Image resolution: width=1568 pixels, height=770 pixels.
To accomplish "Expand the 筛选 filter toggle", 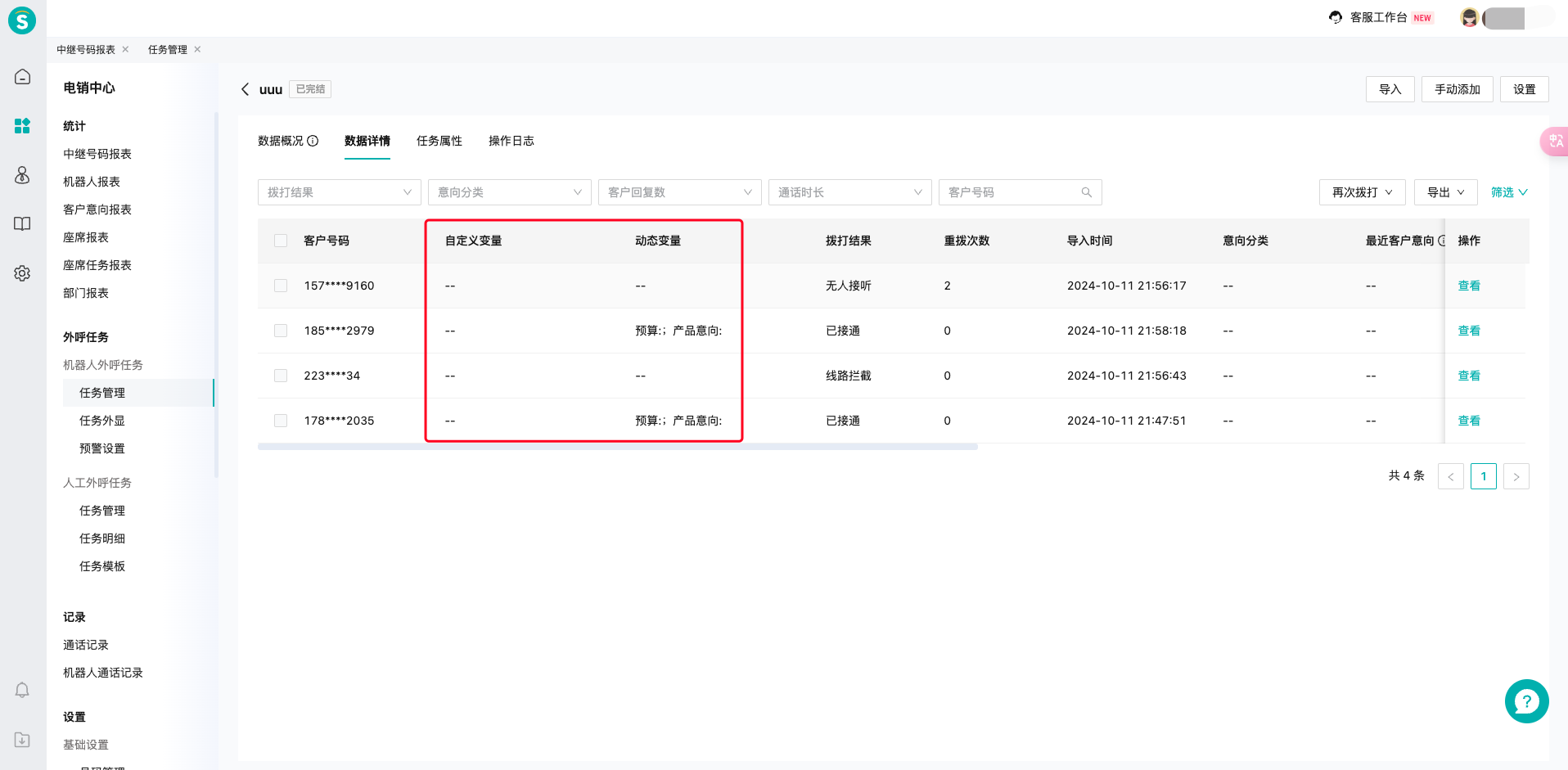I will point(1509,192).
